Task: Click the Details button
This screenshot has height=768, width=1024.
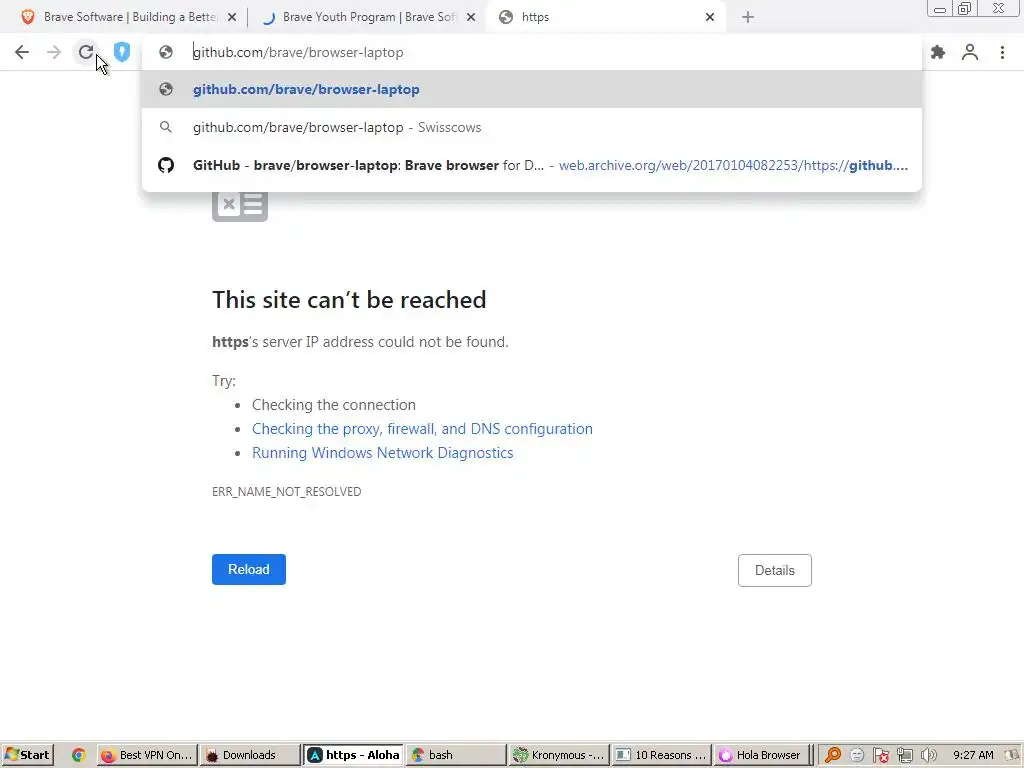Action: (x=775, y=570)
